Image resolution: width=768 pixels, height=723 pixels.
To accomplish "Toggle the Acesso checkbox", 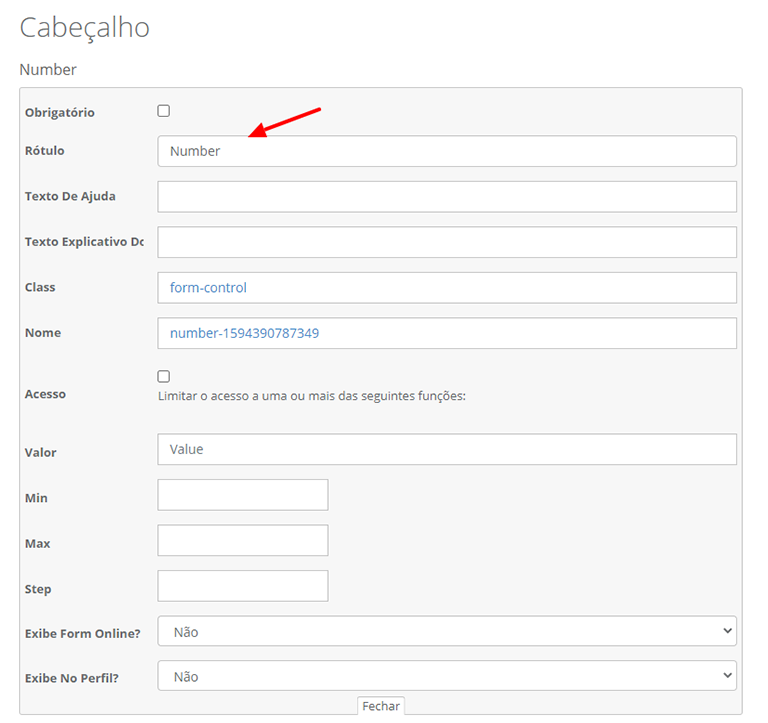I will 164,377.
